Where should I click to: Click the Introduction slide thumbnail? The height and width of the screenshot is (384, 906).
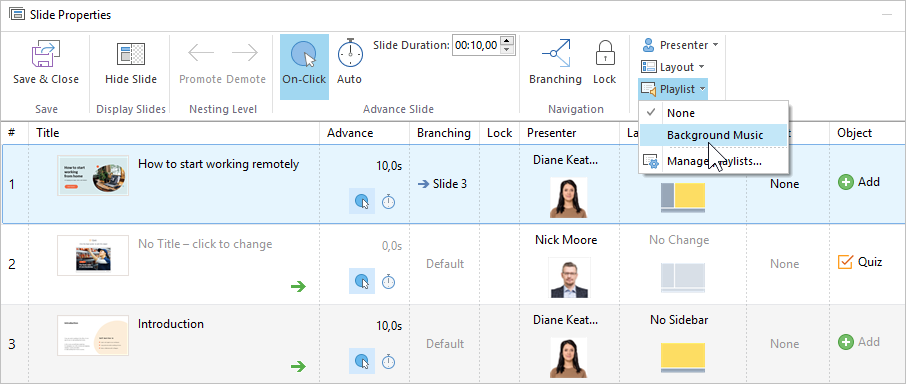[93, 335]
